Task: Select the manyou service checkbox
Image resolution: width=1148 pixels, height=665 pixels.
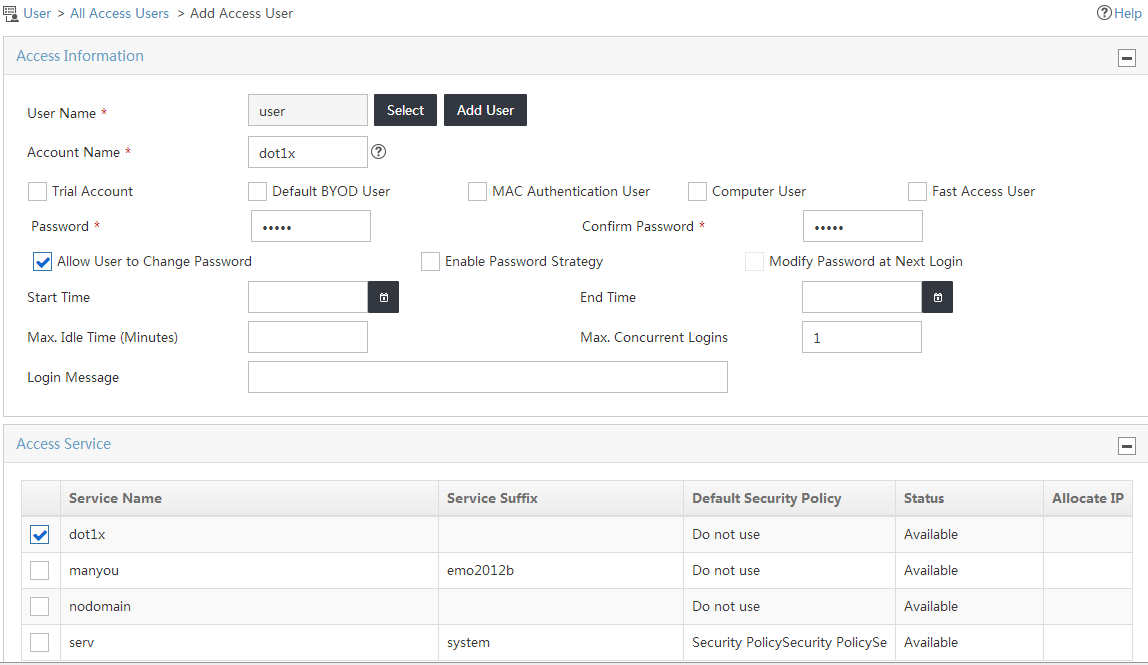Action: pyautogui.click(x=40, y=571)
